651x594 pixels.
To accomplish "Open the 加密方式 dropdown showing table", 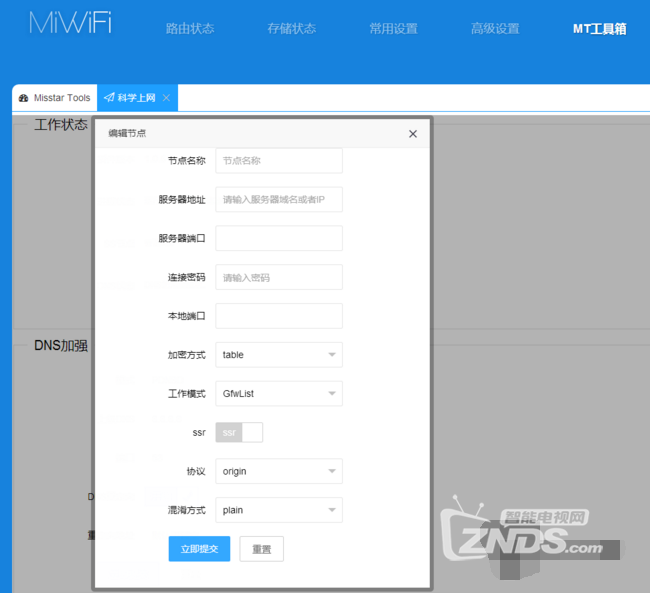I will pos(279,355).
